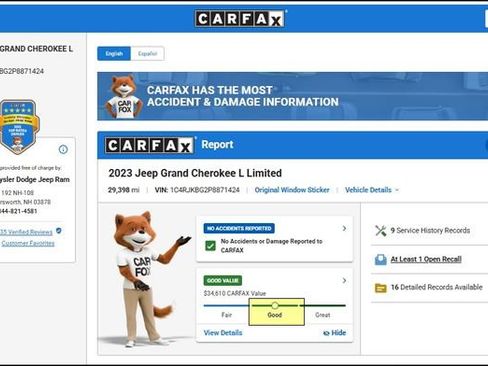
Task: Click the Good label on value scale
Action: click(x=275, y=315)
